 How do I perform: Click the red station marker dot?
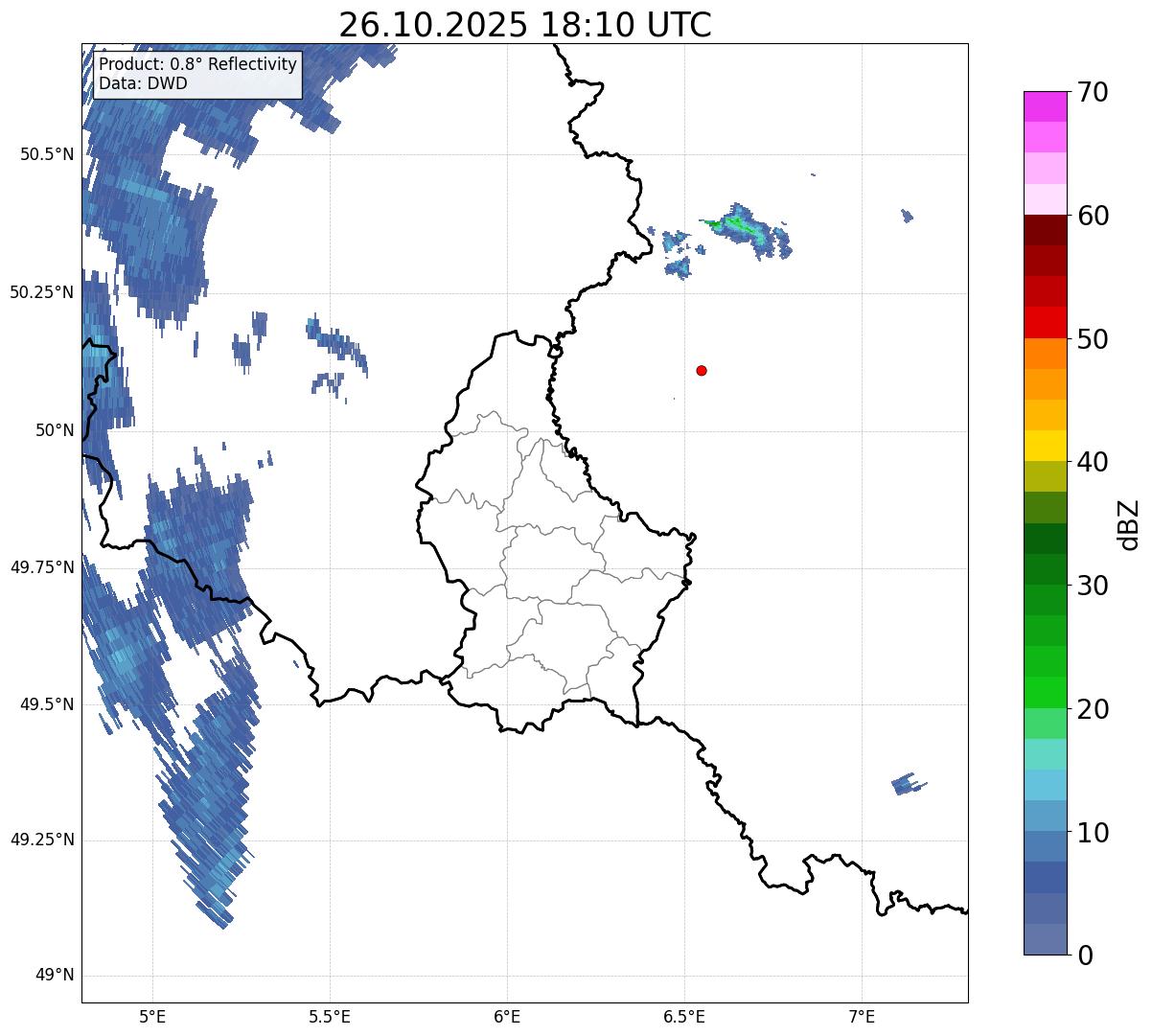[702, 370]
